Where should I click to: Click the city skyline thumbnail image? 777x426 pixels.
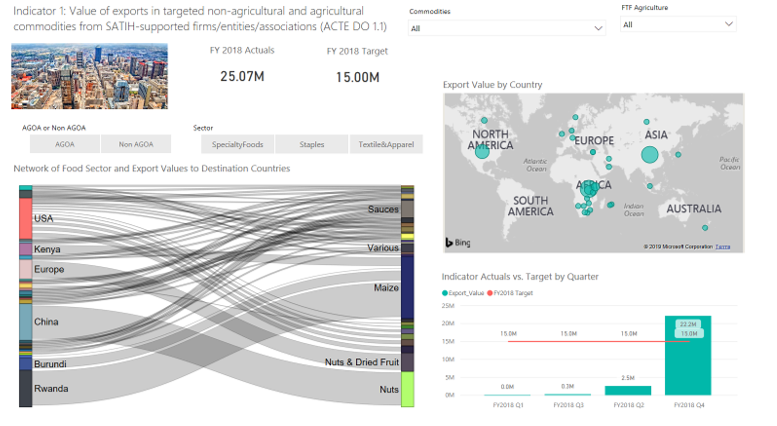click(89, 76)
